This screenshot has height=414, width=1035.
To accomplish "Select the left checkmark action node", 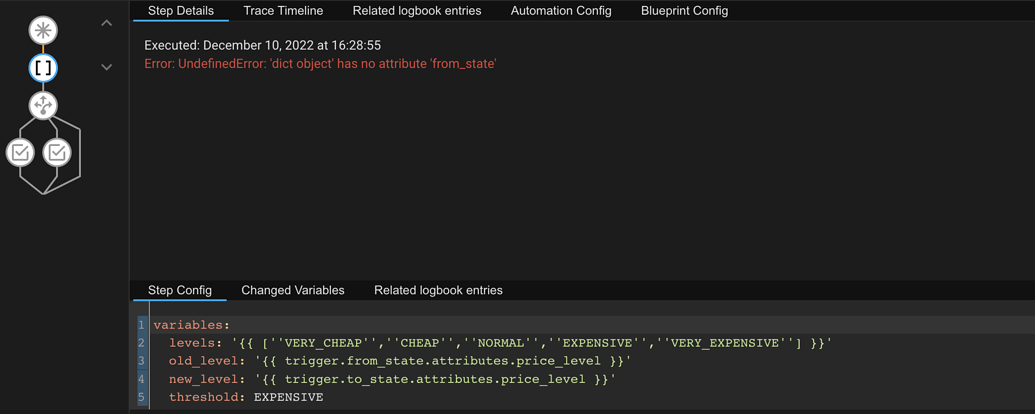I will pos(20,152).
